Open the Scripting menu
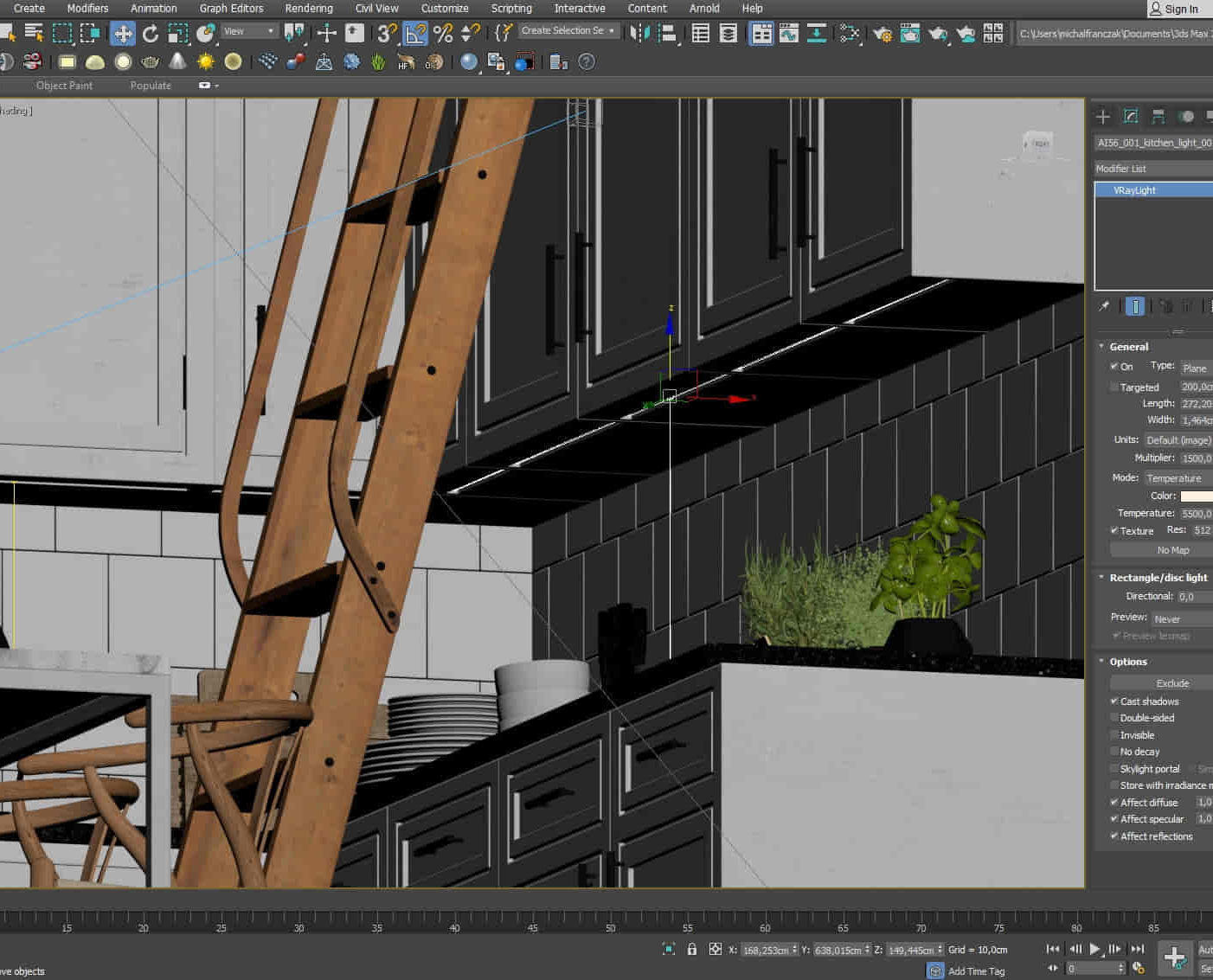The height and width of the screenshot is (980, 1213). click(511, 8)
